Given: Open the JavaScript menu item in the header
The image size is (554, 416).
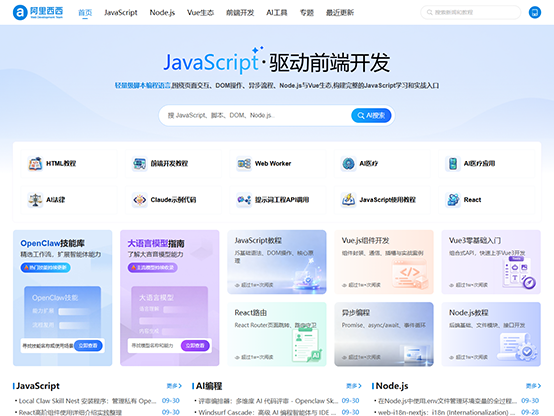Looking at the screenshot, I should point(120,12).
